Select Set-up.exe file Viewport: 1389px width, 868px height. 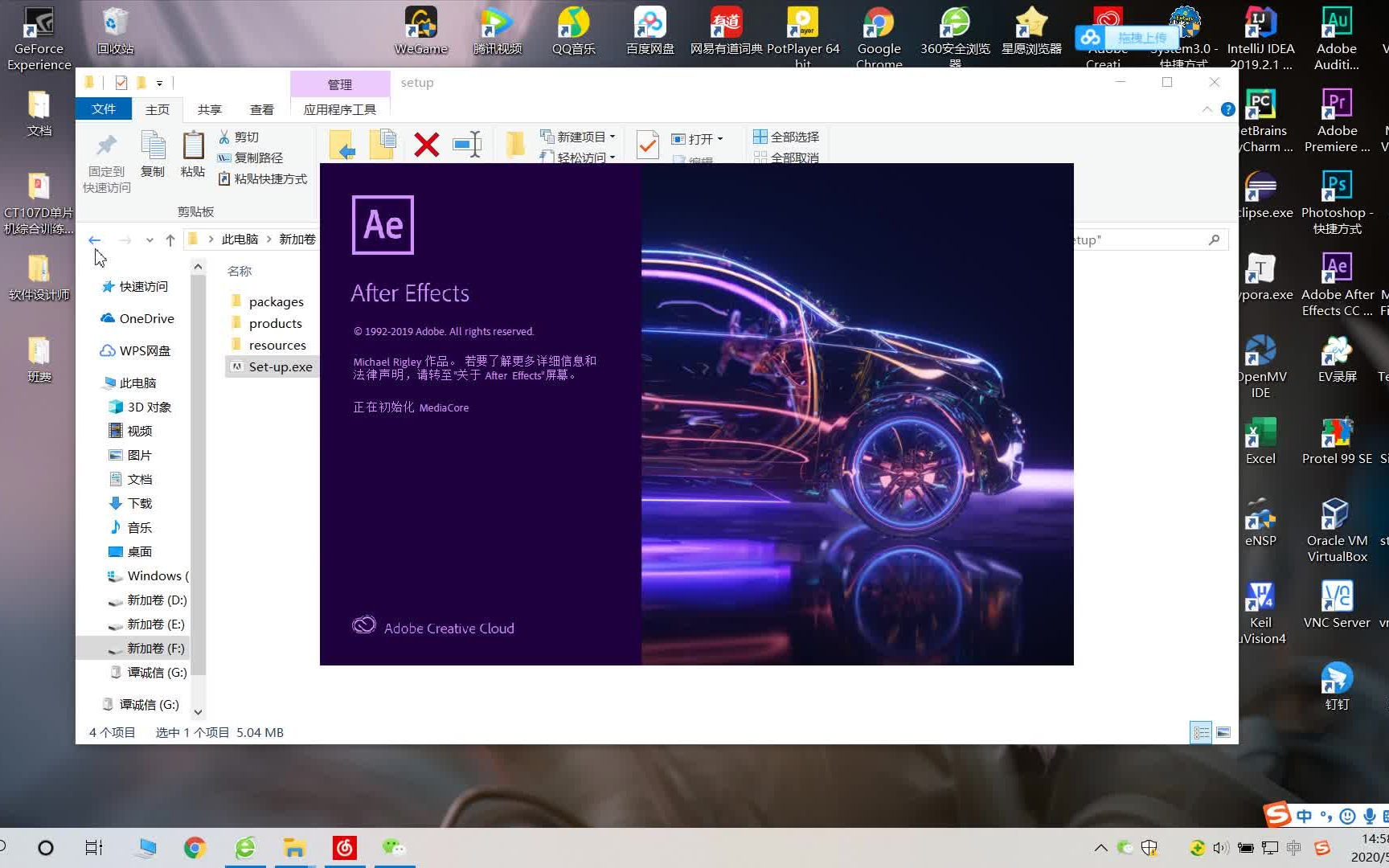click(x=272, y=366)
